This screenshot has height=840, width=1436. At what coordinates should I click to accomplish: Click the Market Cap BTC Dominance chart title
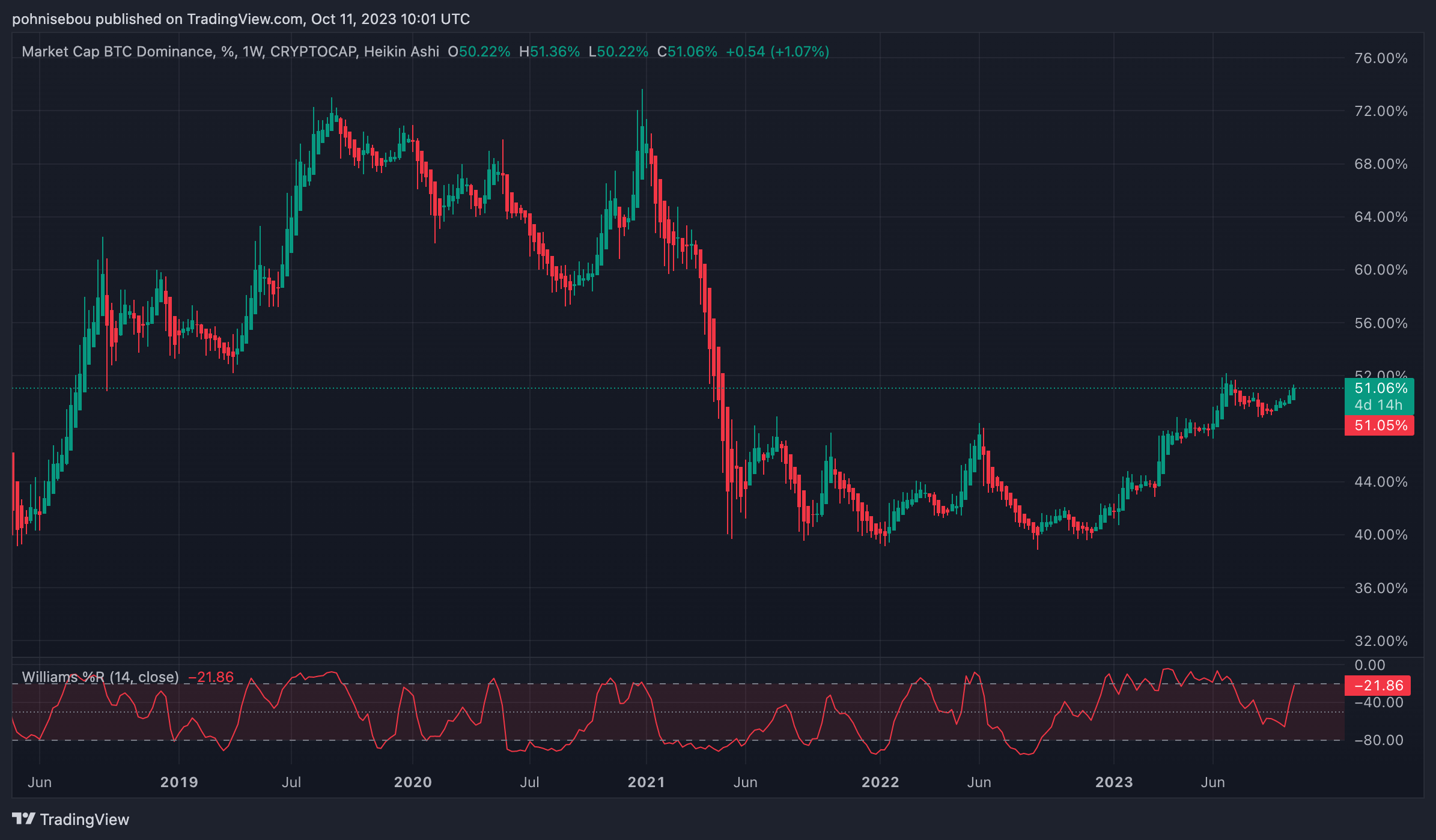click(117, 52)
